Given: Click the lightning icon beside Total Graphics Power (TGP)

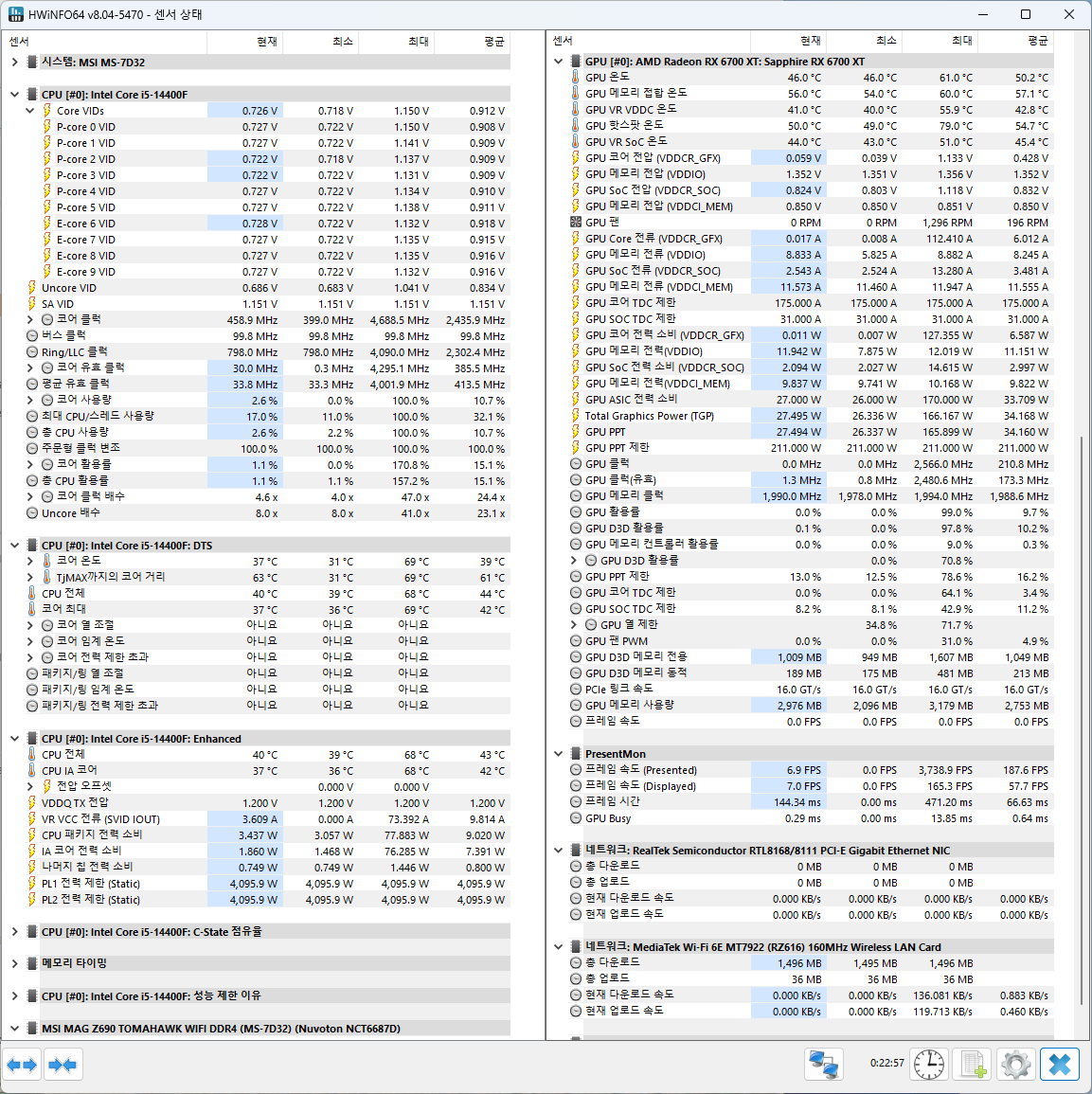Looking at the screenshot, I should pyautogui.click(x=576, y=415).
